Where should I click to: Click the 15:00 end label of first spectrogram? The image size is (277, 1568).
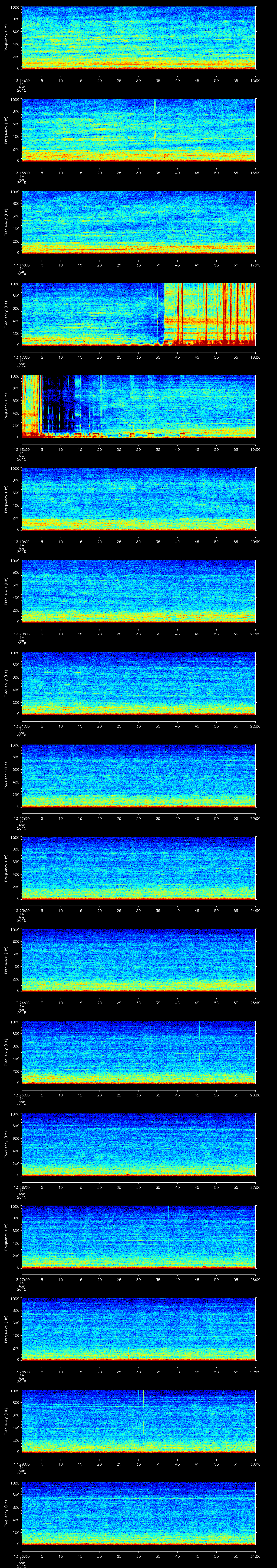pyautogui.click(x=255, y=80)
